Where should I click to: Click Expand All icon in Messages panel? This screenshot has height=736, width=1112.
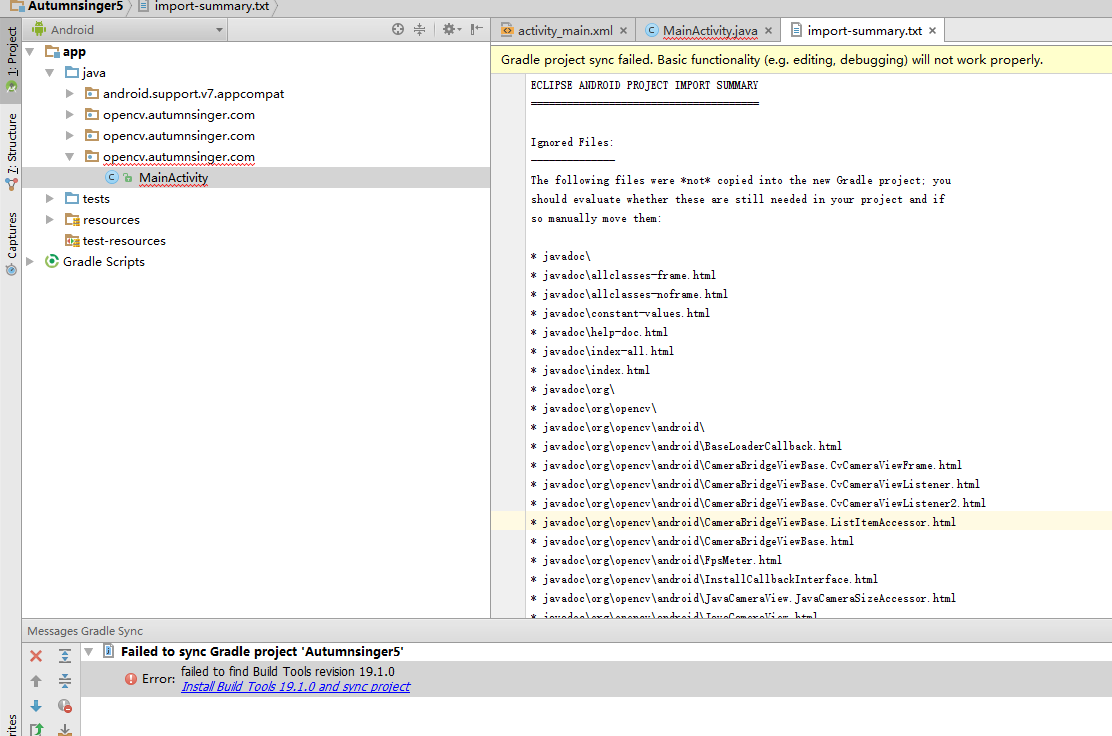(x=65, y=656)
